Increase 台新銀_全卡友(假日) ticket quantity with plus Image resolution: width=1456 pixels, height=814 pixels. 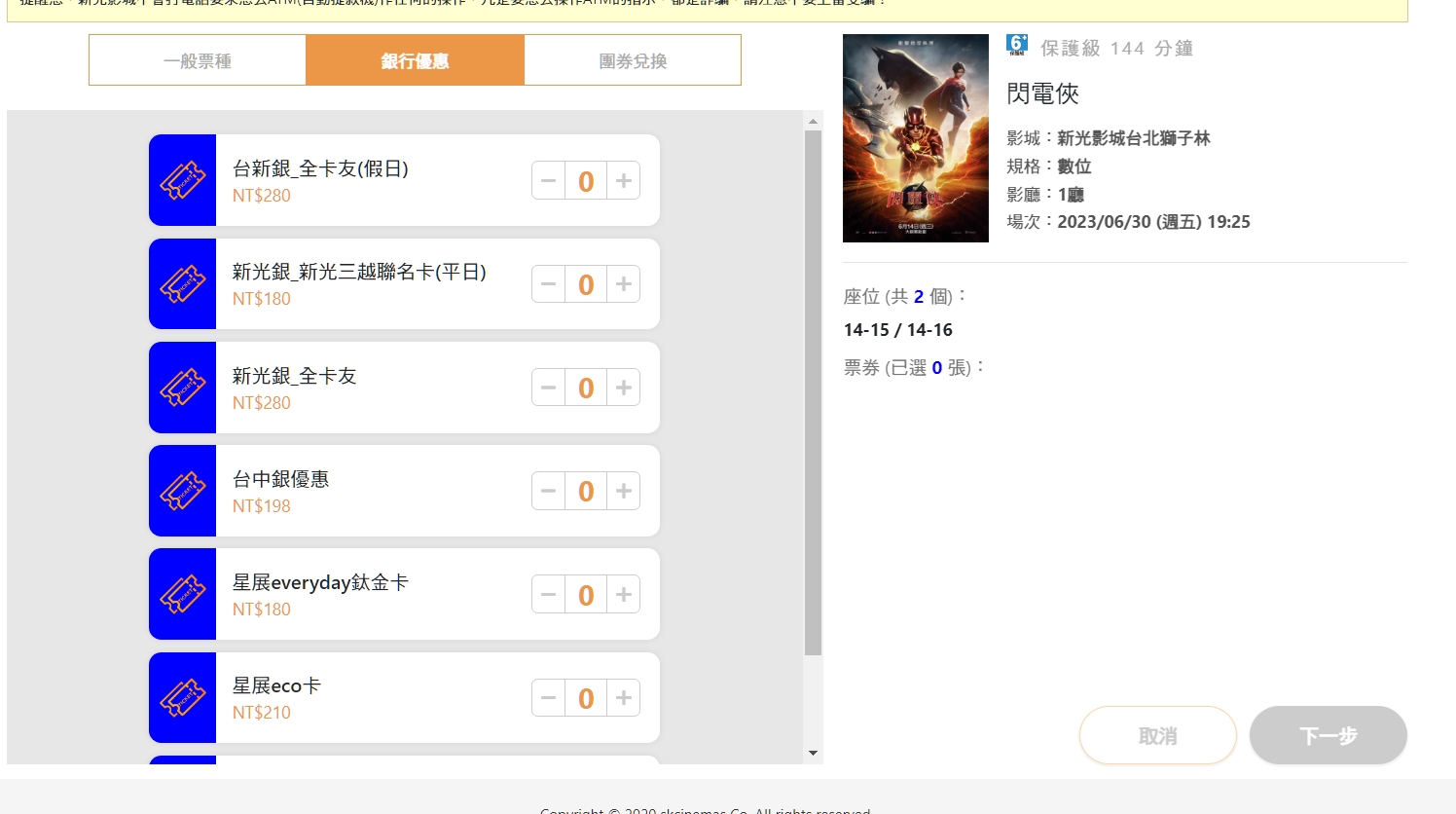624,181
